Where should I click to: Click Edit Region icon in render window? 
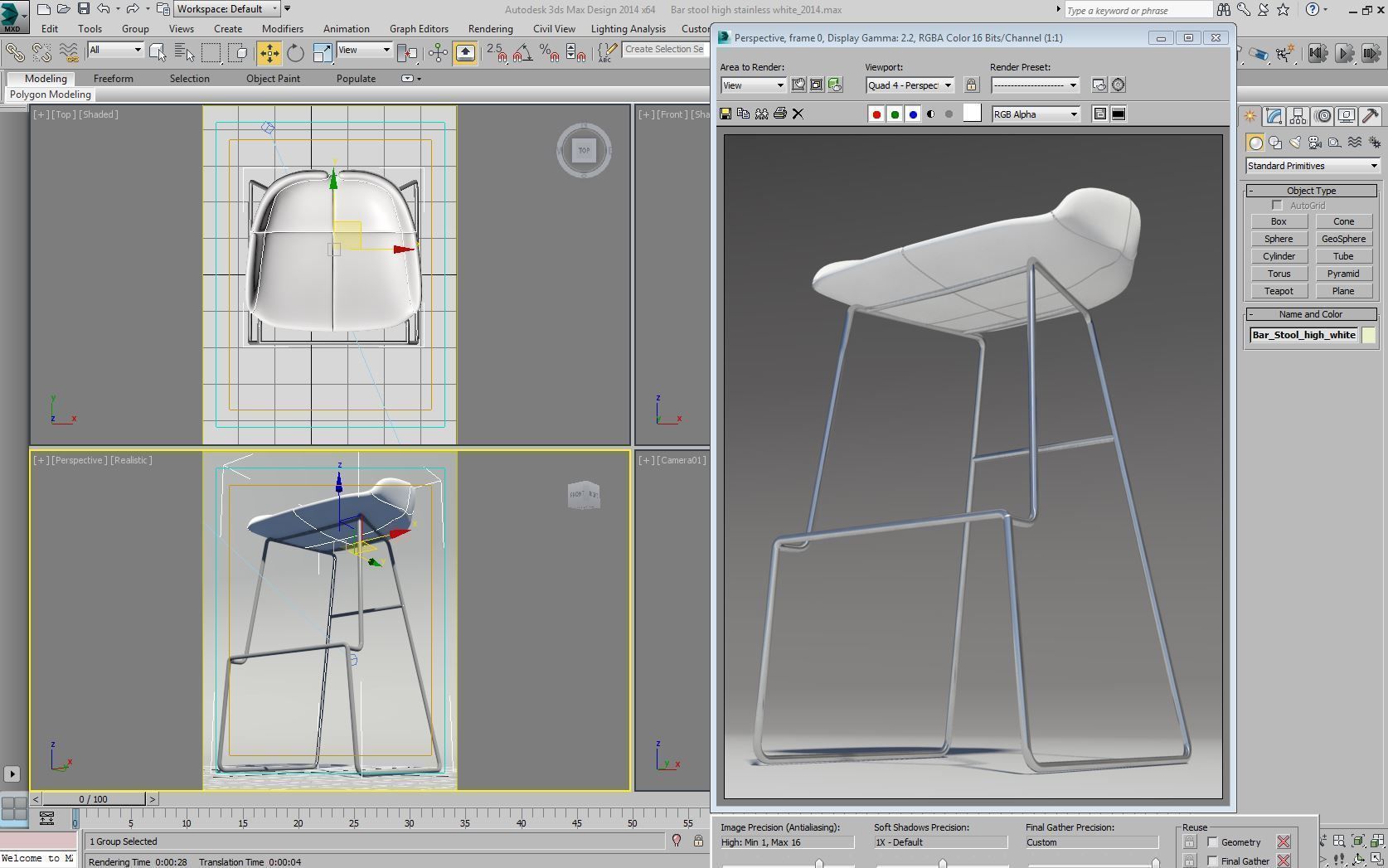coord(798,85)
